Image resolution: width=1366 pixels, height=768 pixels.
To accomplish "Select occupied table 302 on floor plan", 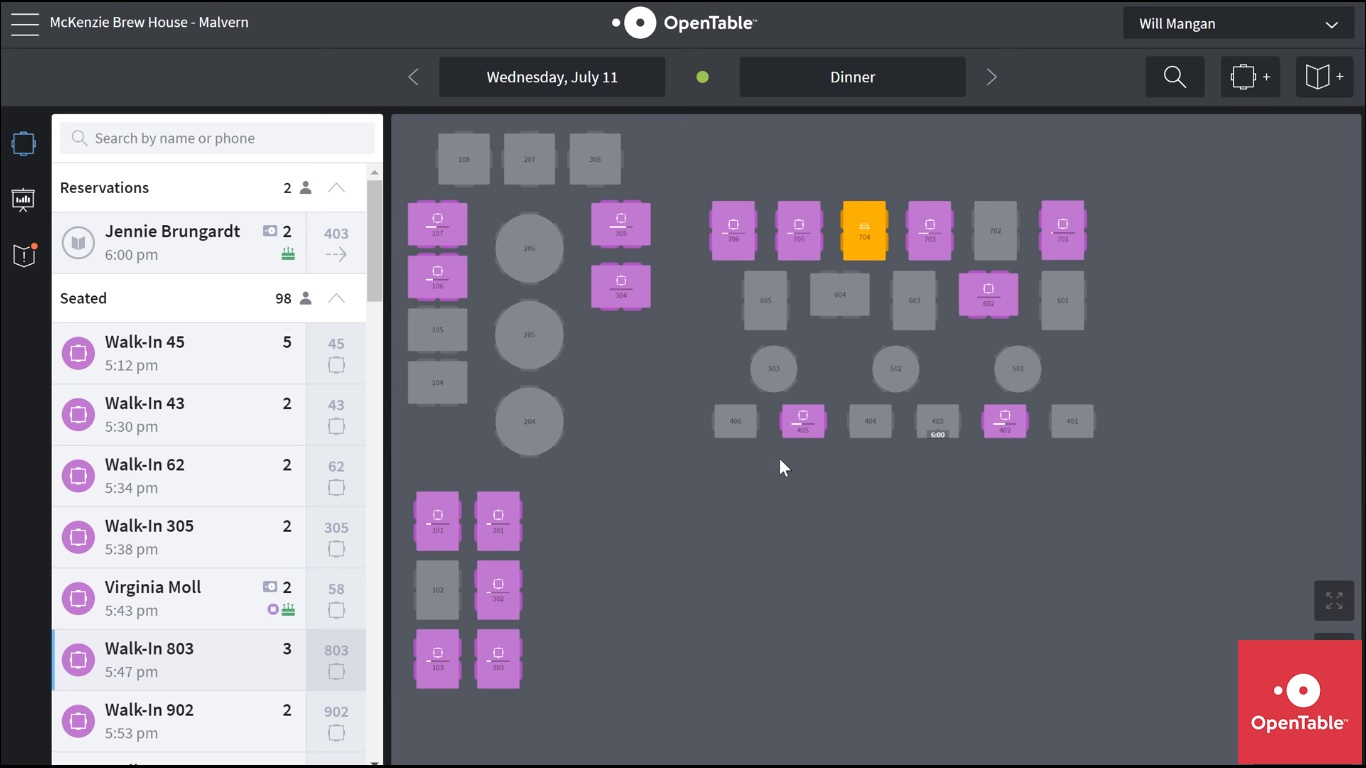I will [x=498, y=590].
